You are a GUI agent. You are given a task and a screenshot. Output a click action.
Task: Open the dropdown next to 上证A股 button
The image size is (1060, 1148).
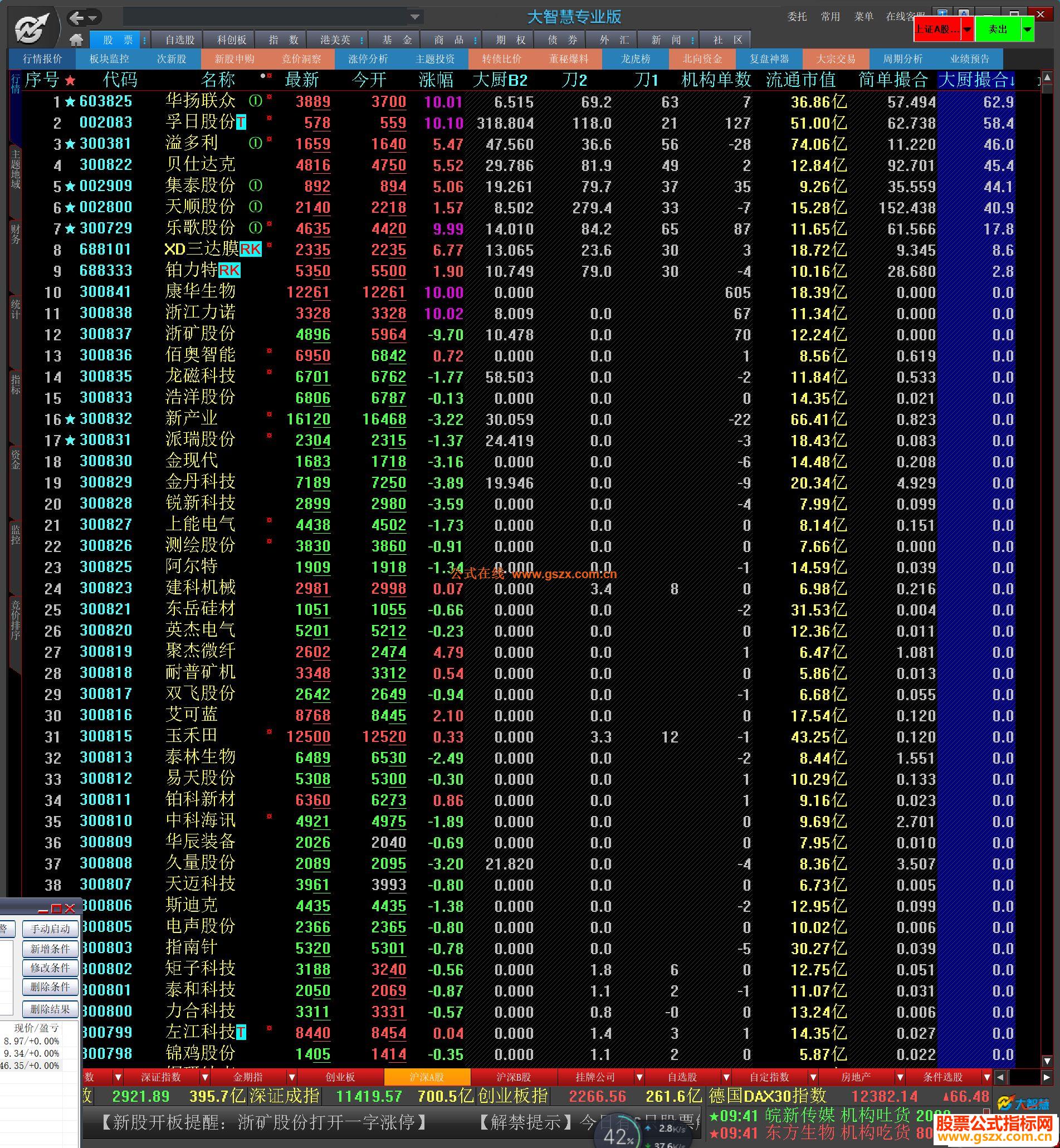click(967, 30)
